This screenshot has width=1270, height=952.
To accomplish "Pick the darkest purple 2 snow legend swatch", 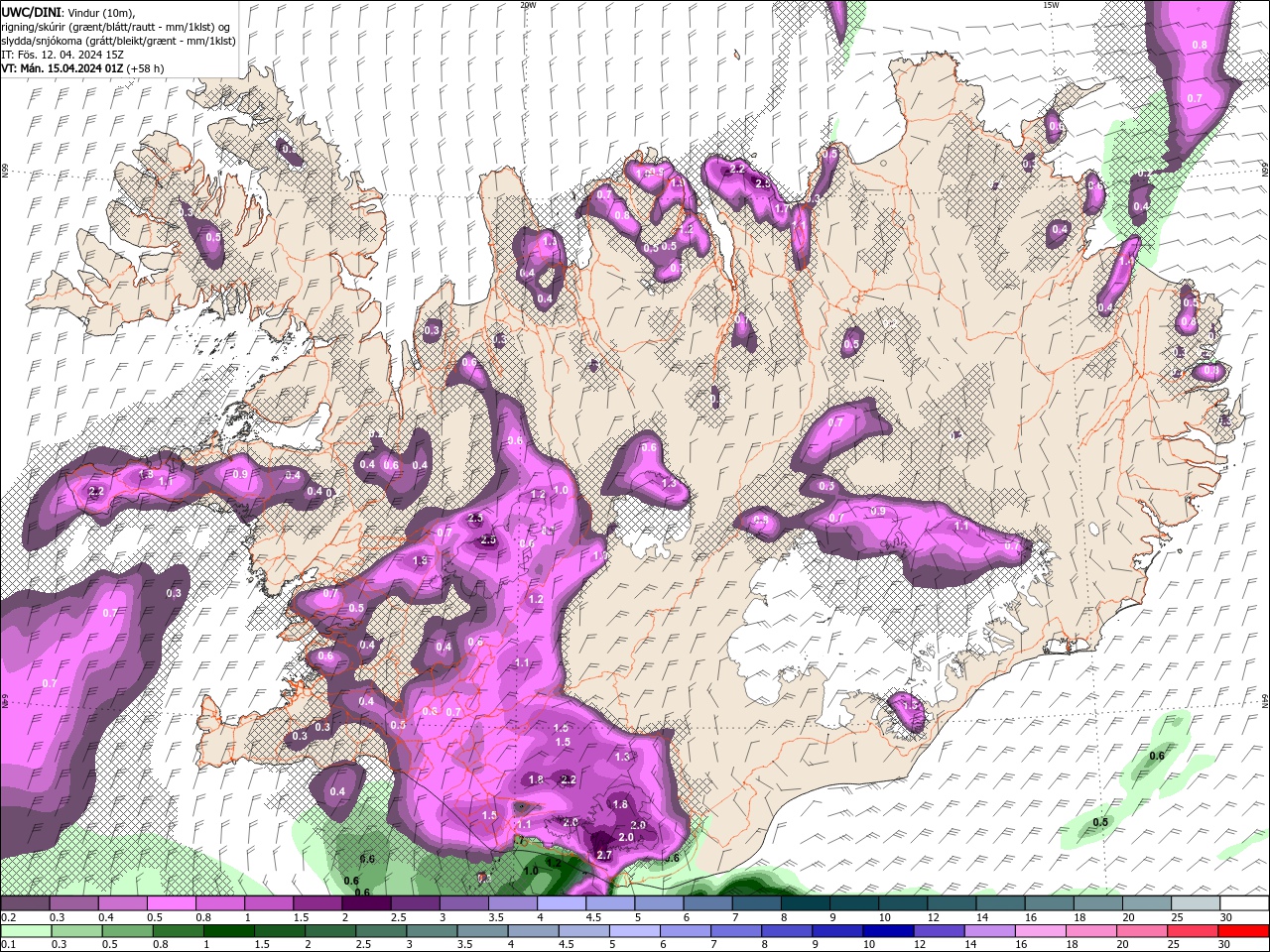I will (x=366, y=903).
